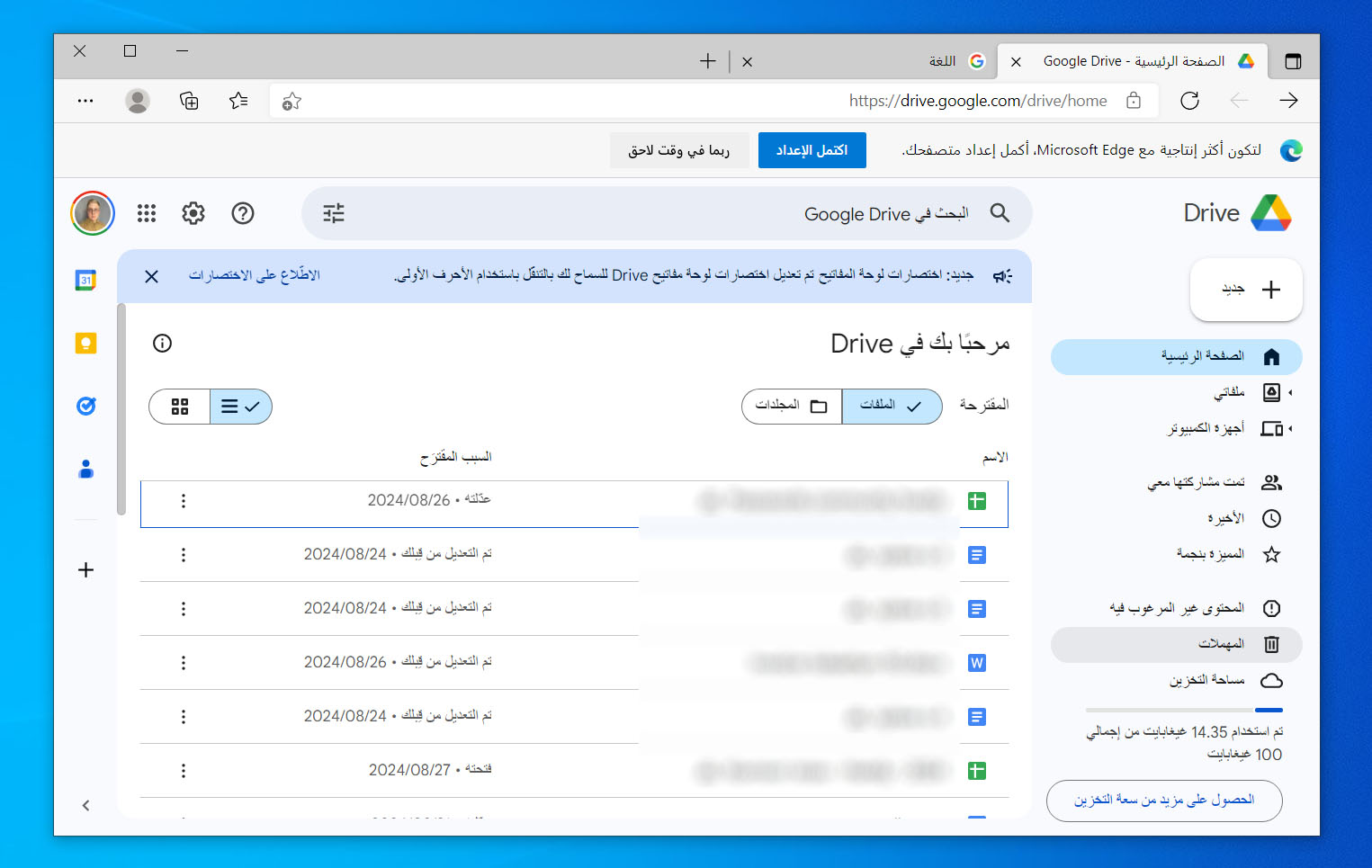Screen dimensions: 1372x868
Task: Click the storage usage progress bar
Action: 1184,711
